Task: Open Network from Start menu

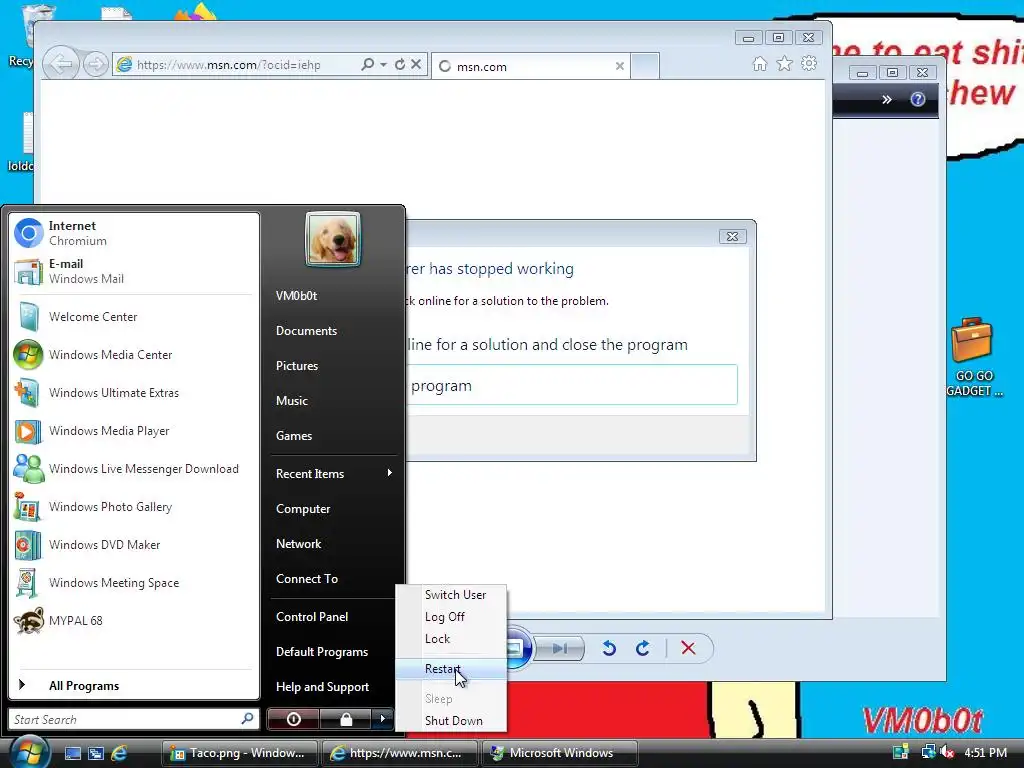Action: [x=298, y=544]
